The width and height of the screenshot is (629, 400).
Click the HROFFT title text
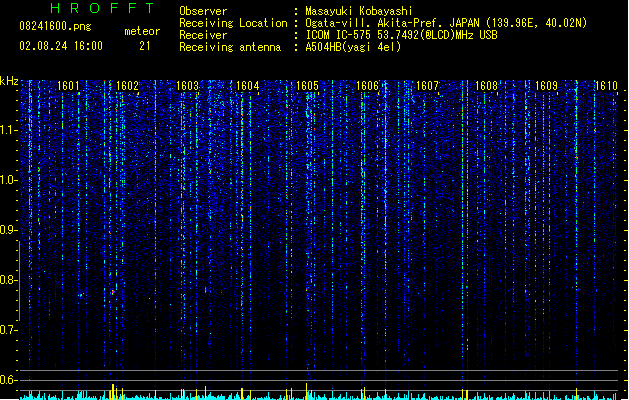(x=102, y=8)
